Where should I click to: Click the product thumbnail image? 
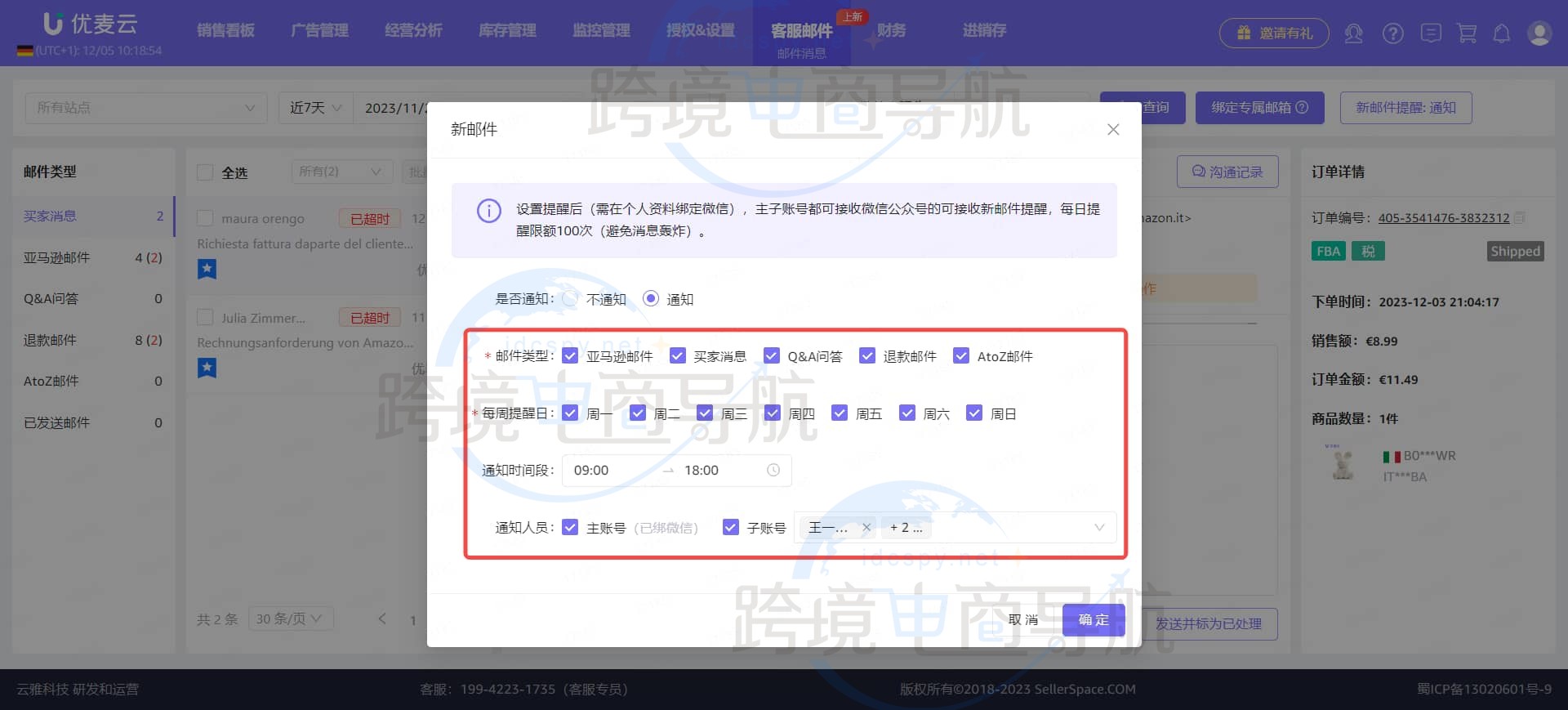point(1342,463)
